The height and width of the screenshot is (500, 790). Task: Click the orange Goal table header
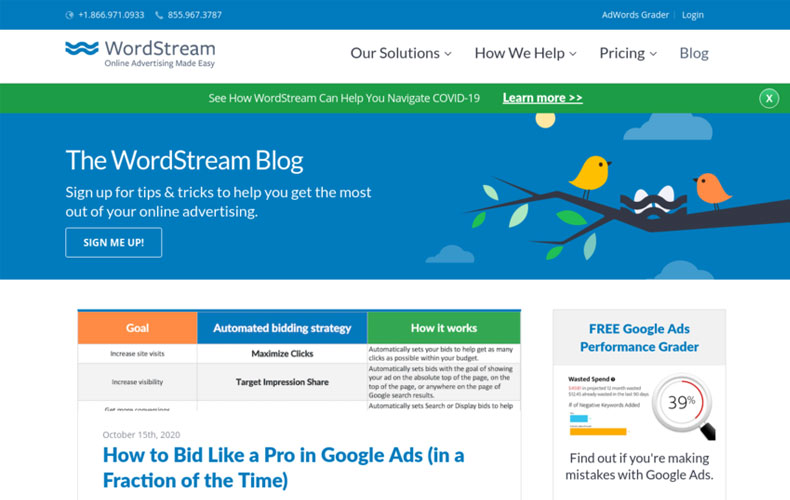point(138,328)
